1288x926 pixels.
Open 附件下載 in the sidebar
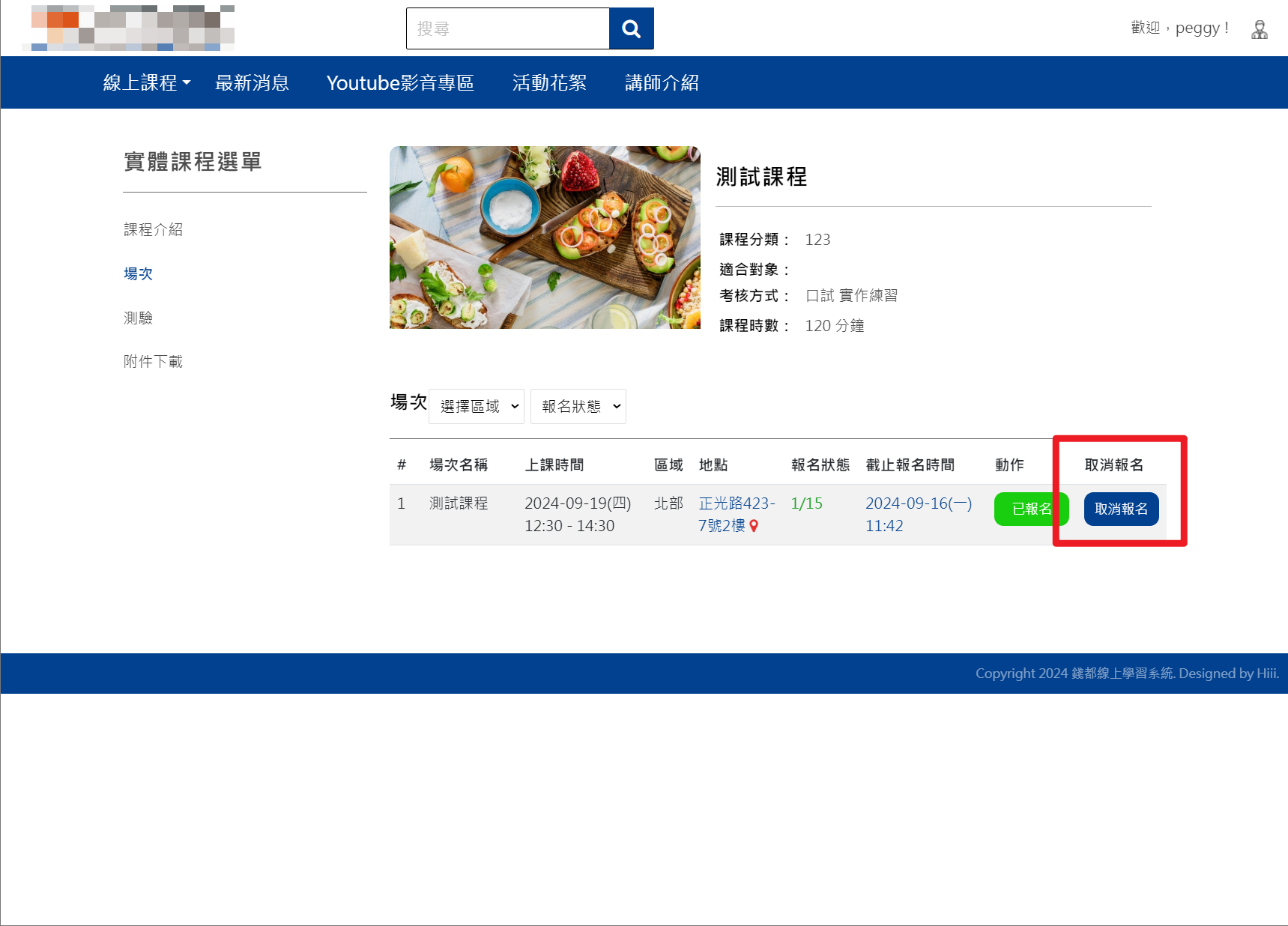154,362
